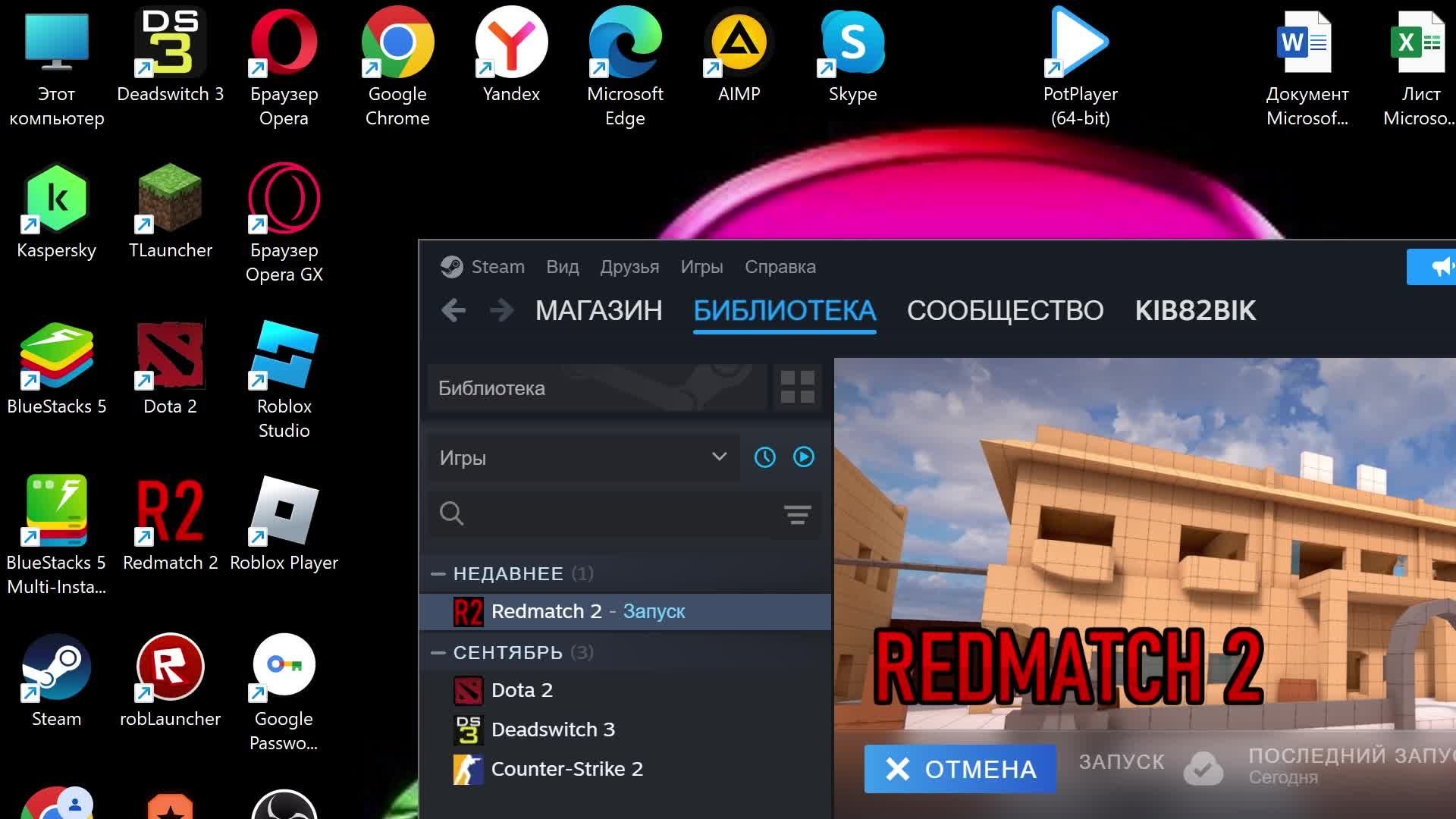Open the Игры category dropdown
This screenshot has width=1456, height=819.
coord(584,457)
